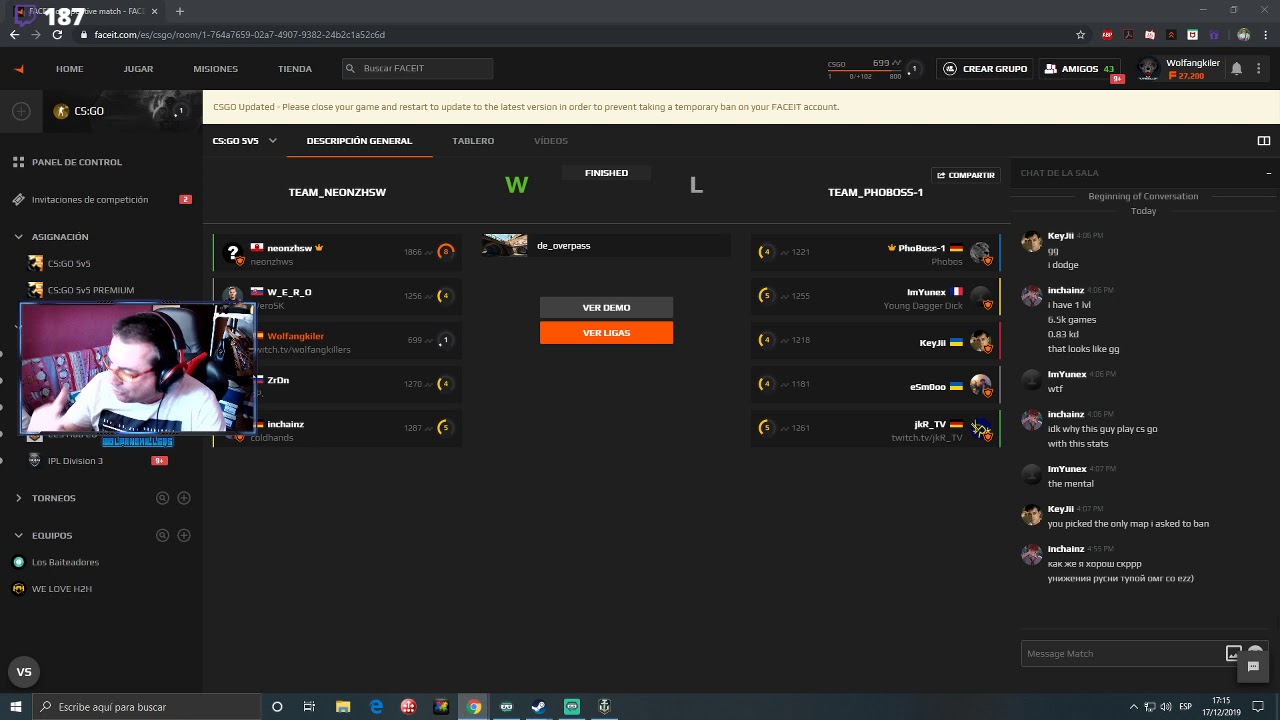Screen dimensions: 1280x720
Task: Reload the FACEIT page
Action: pyautogui.click(x=57, y=35)
